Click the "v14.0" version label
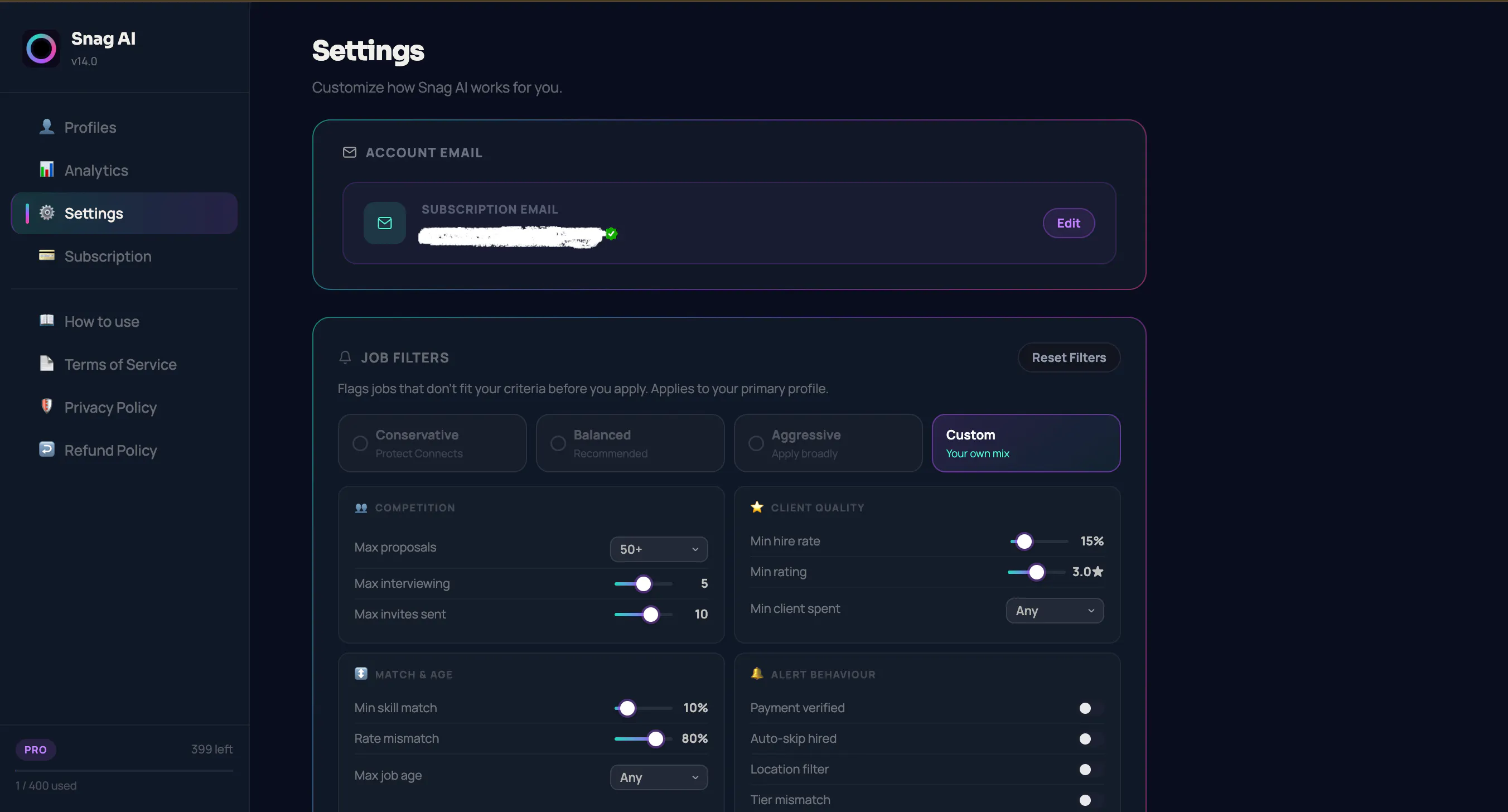Image resolution: width=1508 pixels, height=812 pixels. coord(84,61)
